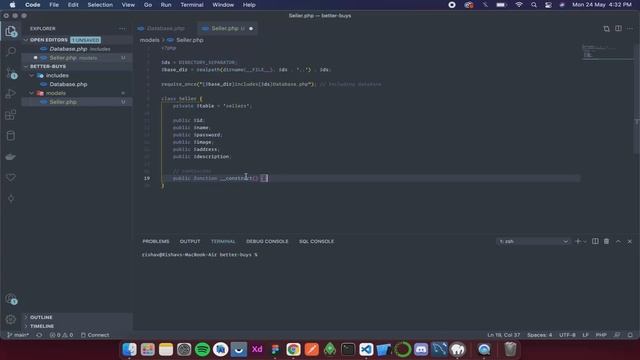This screenshot has height=360, width=640.
Task: Open Spotlight search in menu bar
Action: [534, 5]
